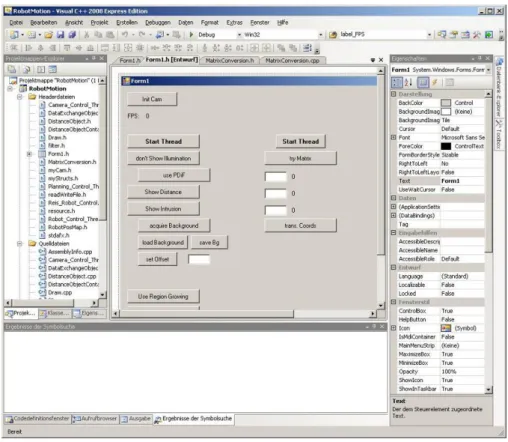Toggle auto-hide pin on Eigenschaften panel
Image resolution: width=508 pixels, height=442 pixels.
[x=480, y=58]
